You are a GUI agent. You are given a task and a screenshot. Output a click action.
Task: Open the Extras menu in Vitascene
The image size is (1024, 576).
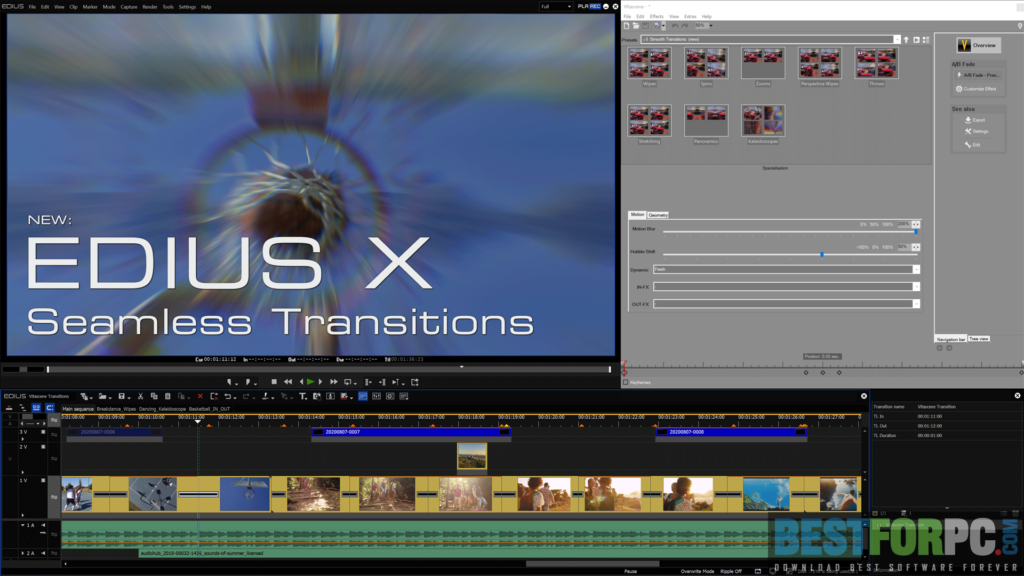tap(690, 16)
